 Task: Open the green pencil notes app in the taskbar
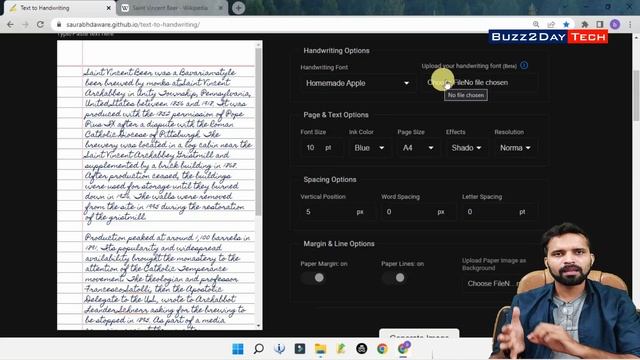coord(341,349)
